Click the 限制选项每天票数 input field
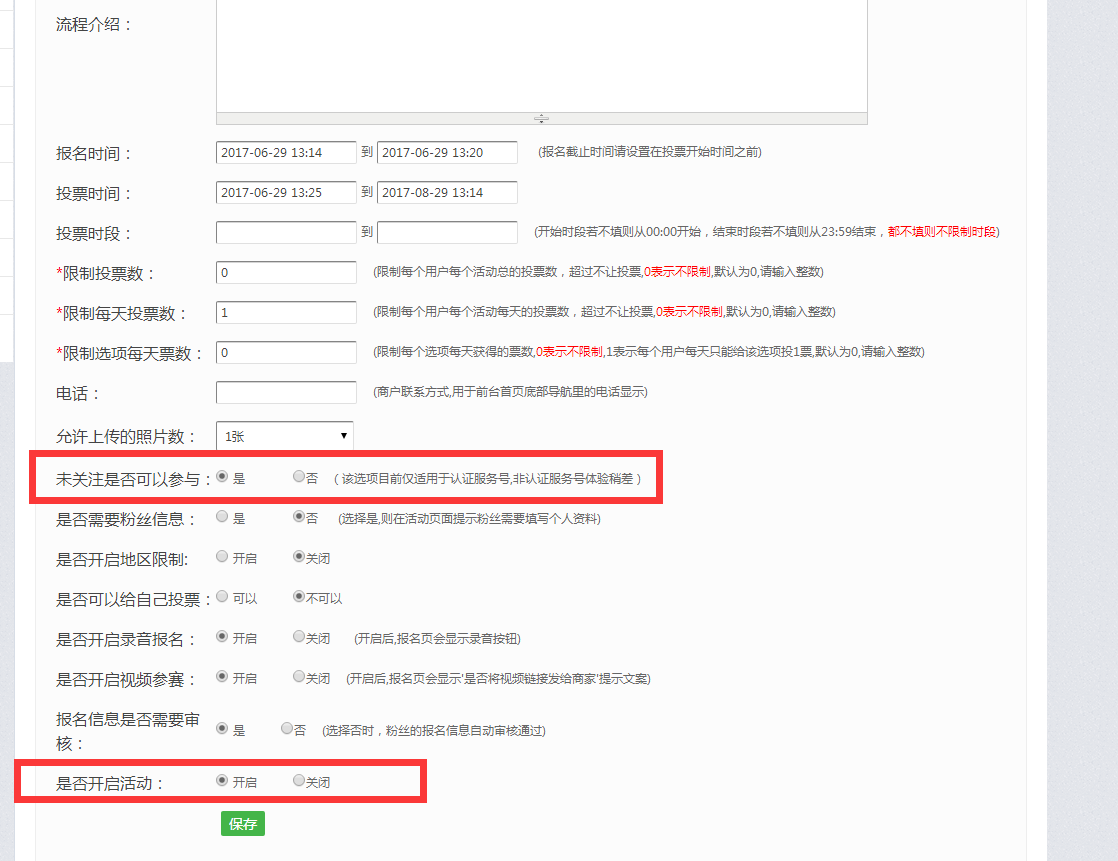 285,352
